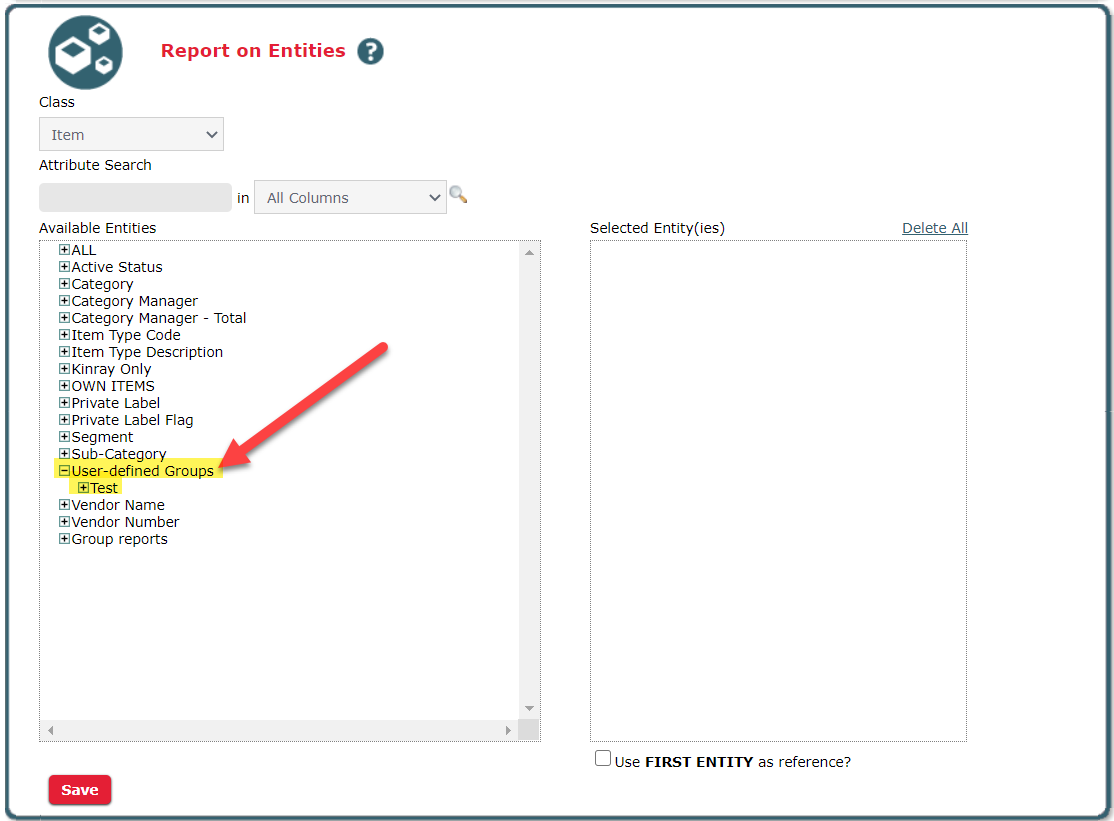Click the attribute search magnifier icon
The image size is (1114, 821).
tap(458, 195)
